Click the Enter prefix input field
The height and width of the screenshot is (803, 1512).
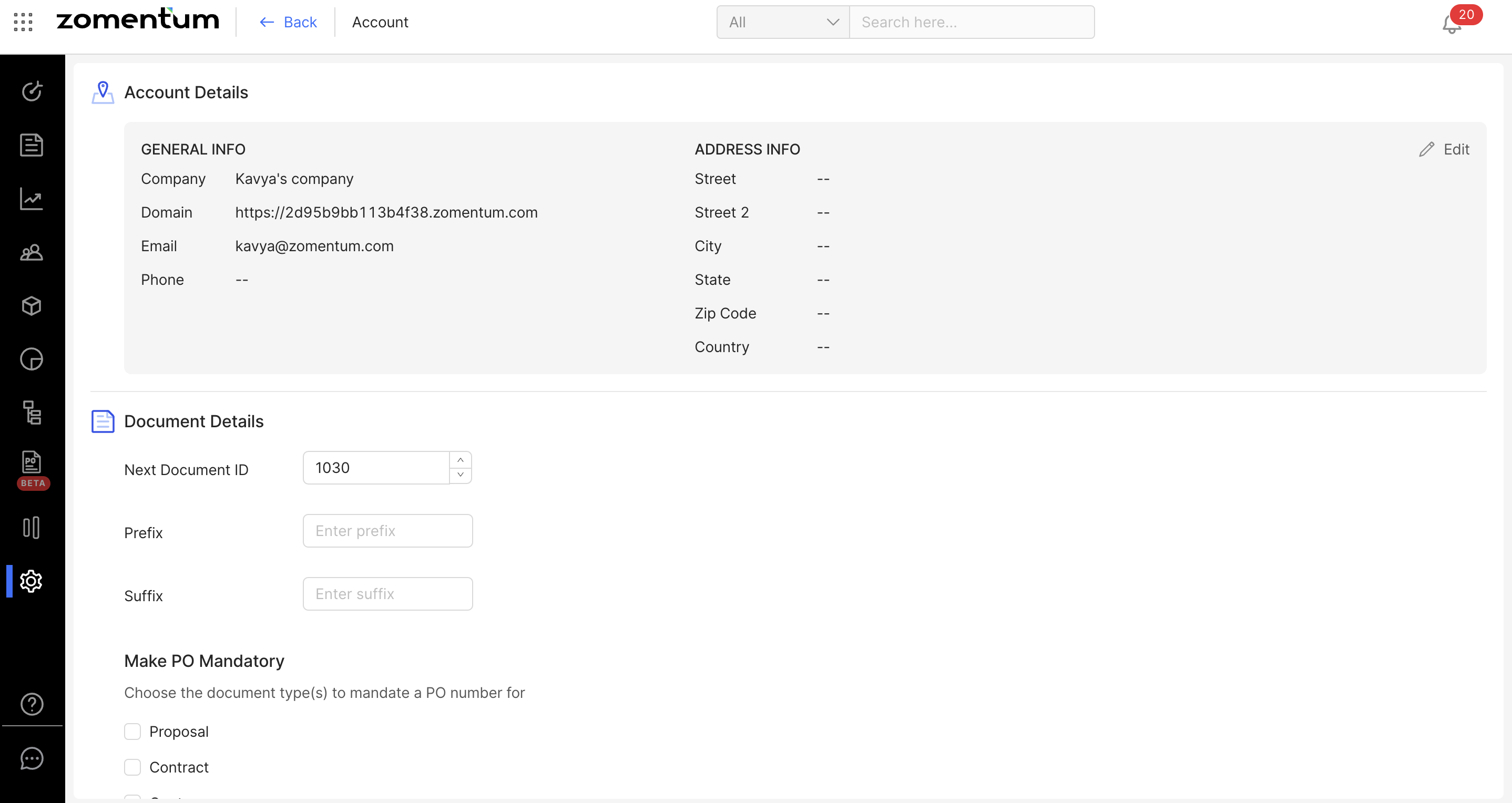[x=387, y=531]
